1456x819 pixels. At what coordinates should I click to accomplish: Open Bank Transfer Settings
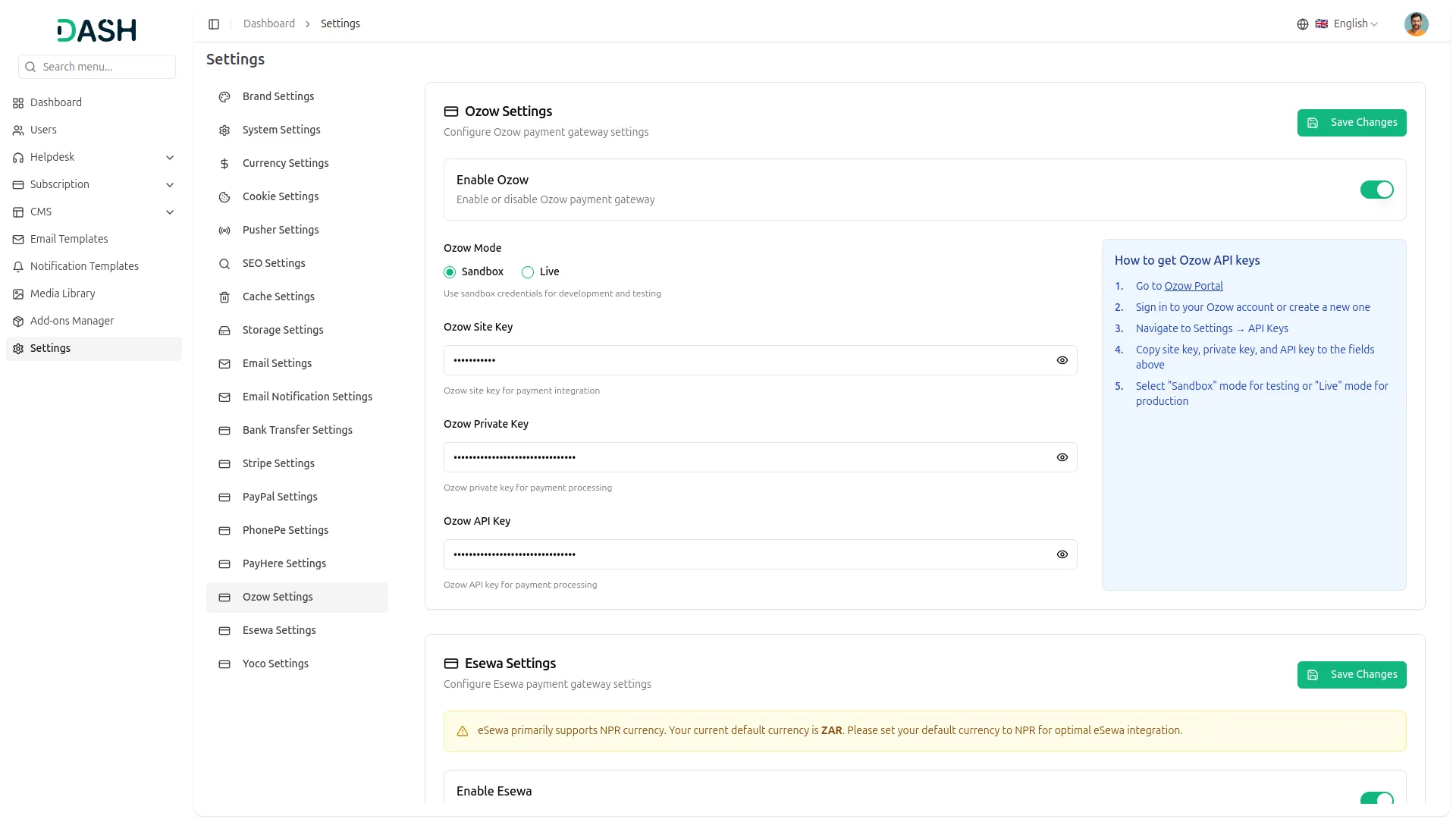pos(297,431)
